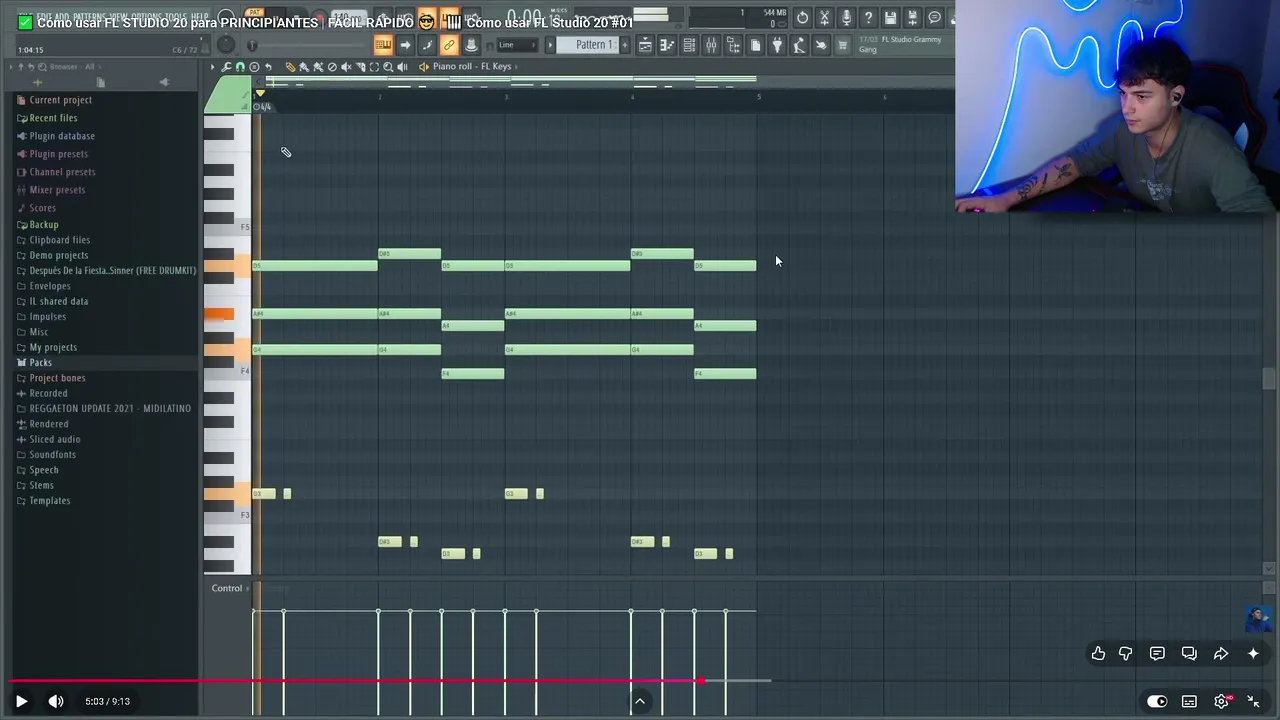Like the video with thumbs up
Screen dimensions: 1280x720
[x=1098, y=653]
